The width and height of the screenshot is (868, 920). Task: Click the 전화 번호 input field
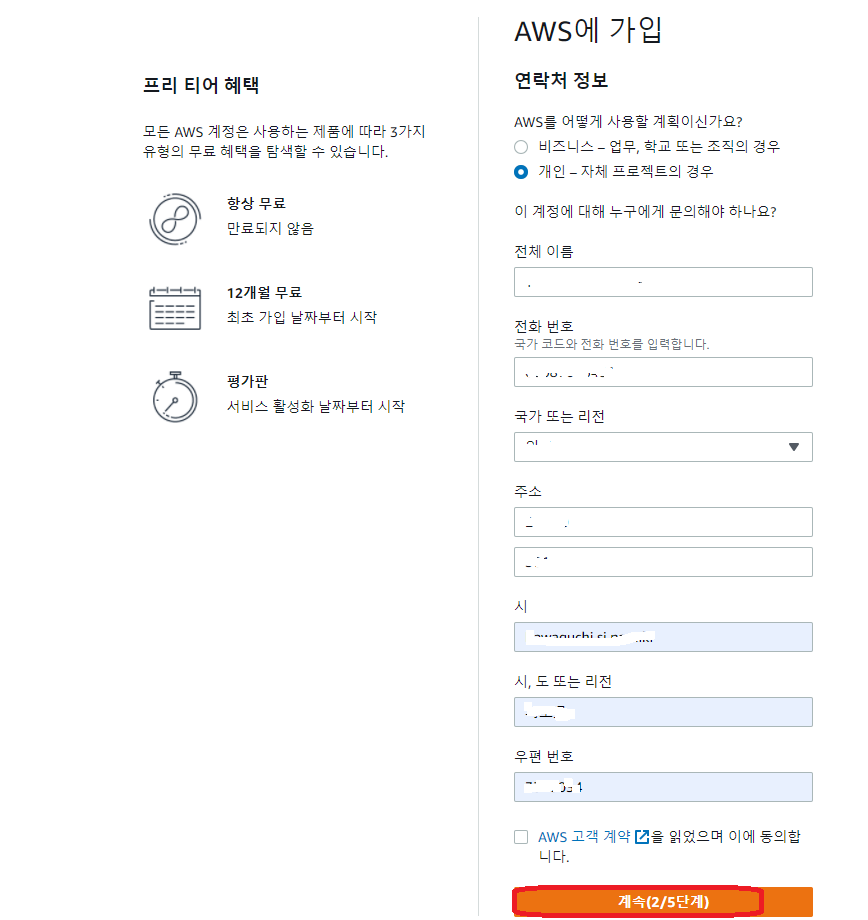[663, 372]
